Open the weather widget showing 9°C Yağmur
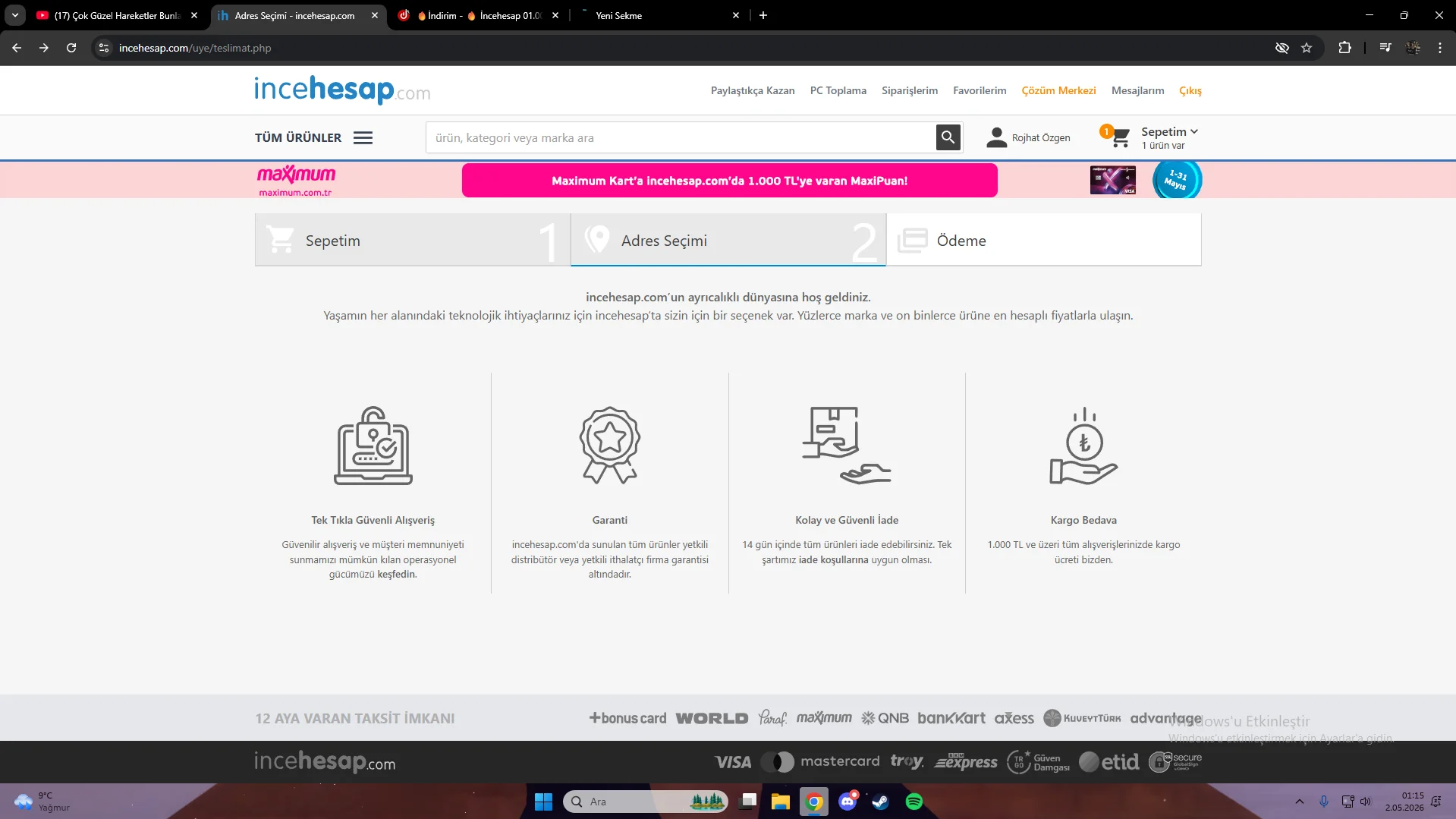 click(x=42, y=802)
